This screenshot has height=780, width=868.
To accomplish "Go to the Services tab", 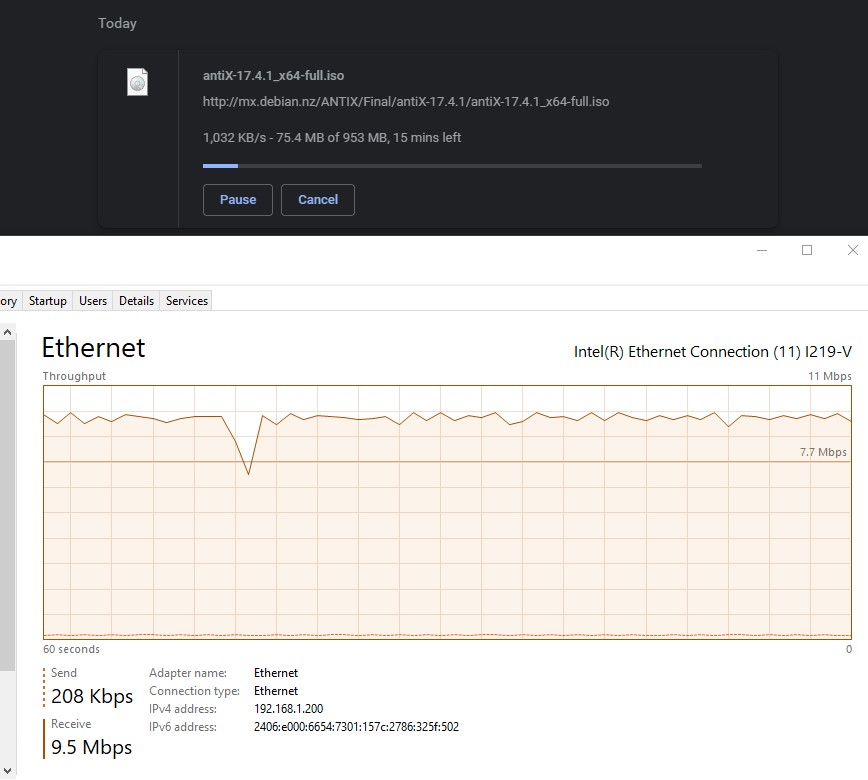I will pos(187,301).
